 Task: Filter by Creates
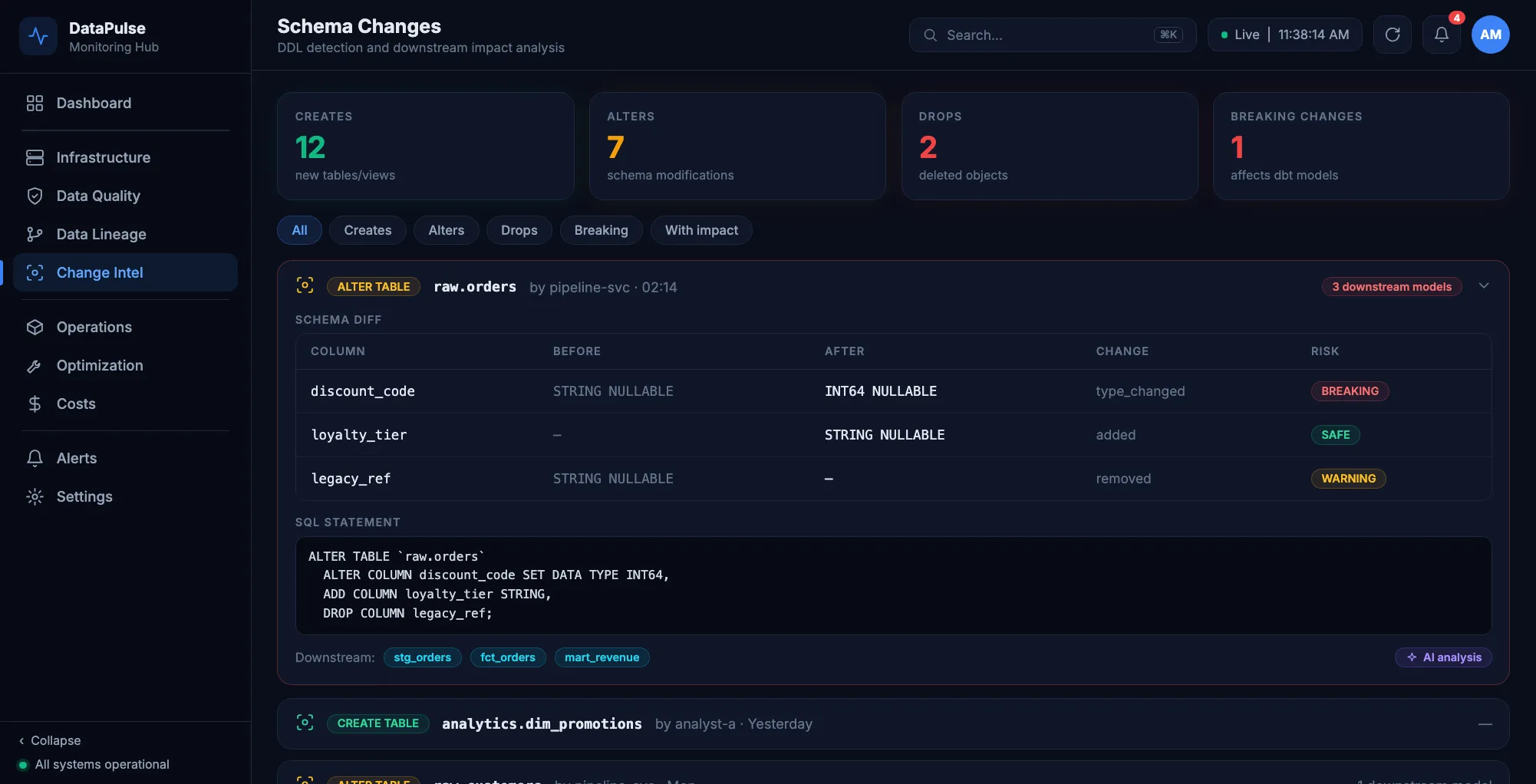point(368,230)
